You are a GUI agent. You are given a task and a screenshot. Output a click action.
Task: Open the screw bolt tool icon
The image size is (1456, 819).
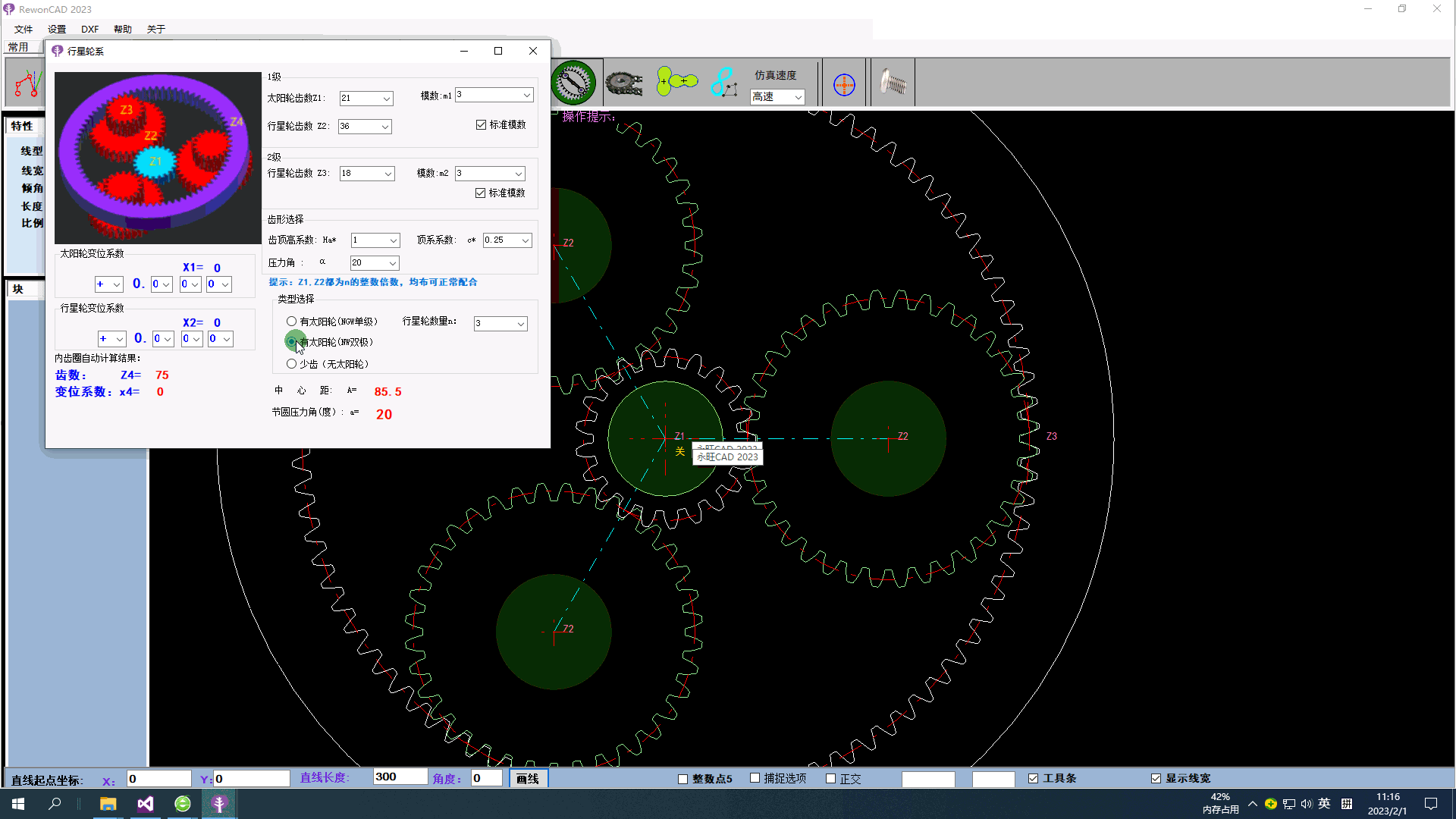coord(893,83)
